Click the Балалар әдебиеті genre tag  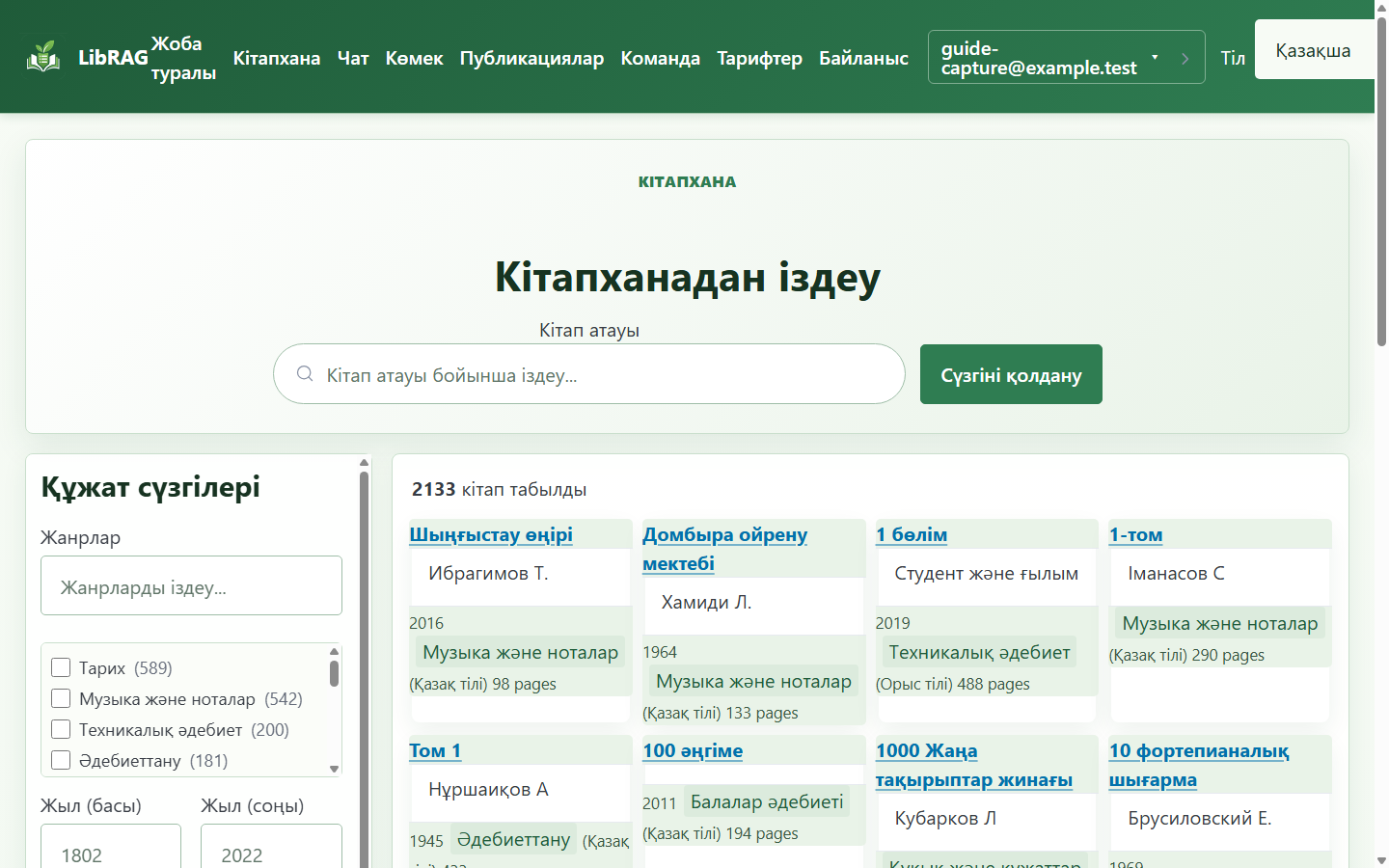pos(767,801)
